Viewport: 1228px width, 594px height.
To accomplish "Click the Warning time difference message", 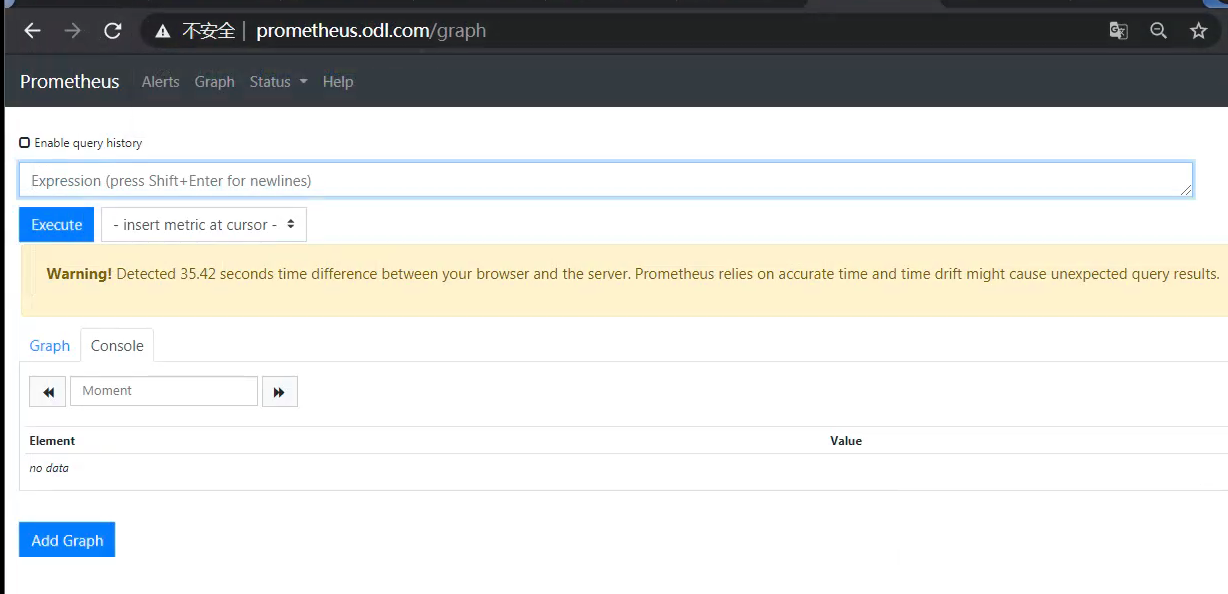I will (633, 274).
